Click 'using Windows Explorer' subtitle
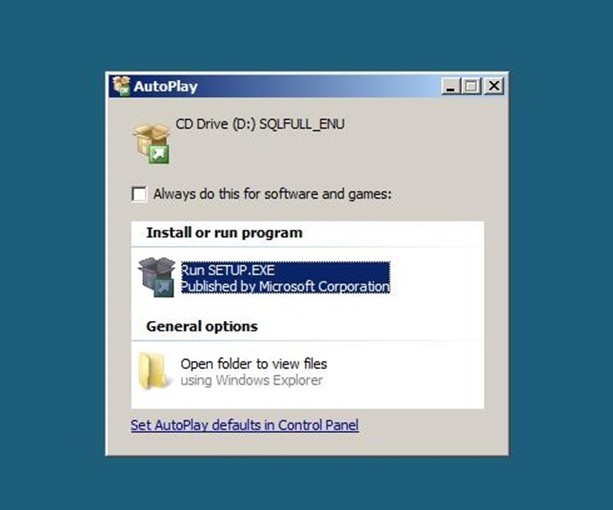The width and height of the screenshot is (613, 510). (251, 380)
